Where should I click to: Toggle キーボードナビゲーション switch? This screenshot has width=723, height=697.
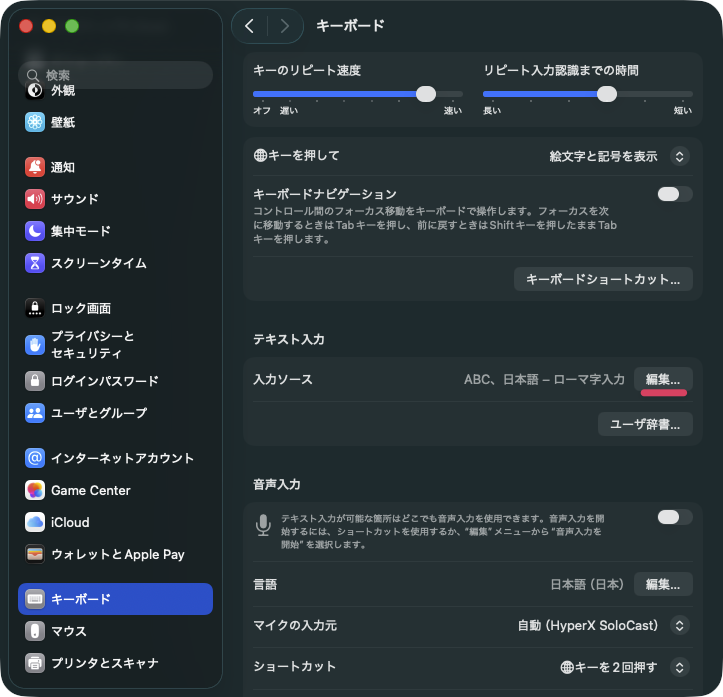point(675,194)
